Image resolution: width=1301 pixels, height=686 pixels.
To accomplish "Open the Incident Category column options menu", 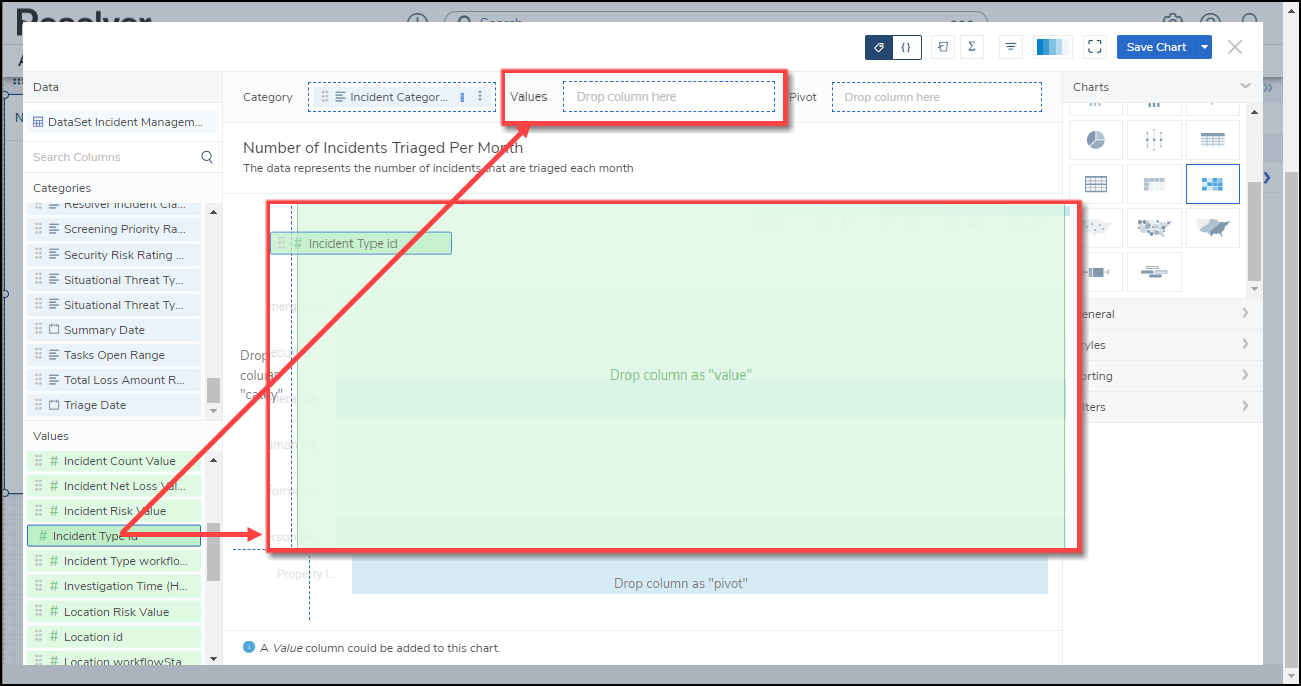I will pos(480,97).
